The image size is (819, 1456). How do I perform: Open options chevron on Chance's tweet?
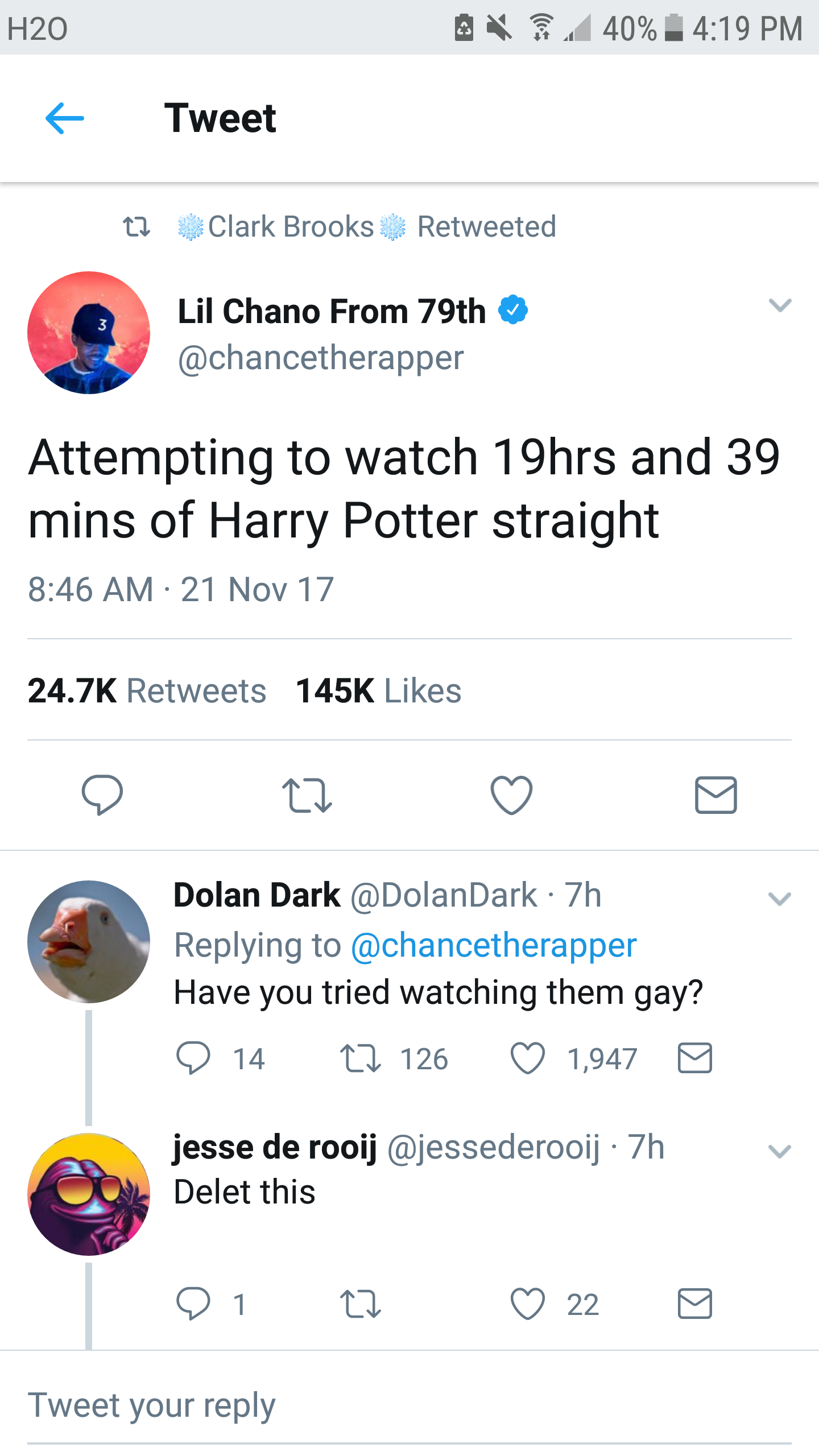click(x=780, y=305)
